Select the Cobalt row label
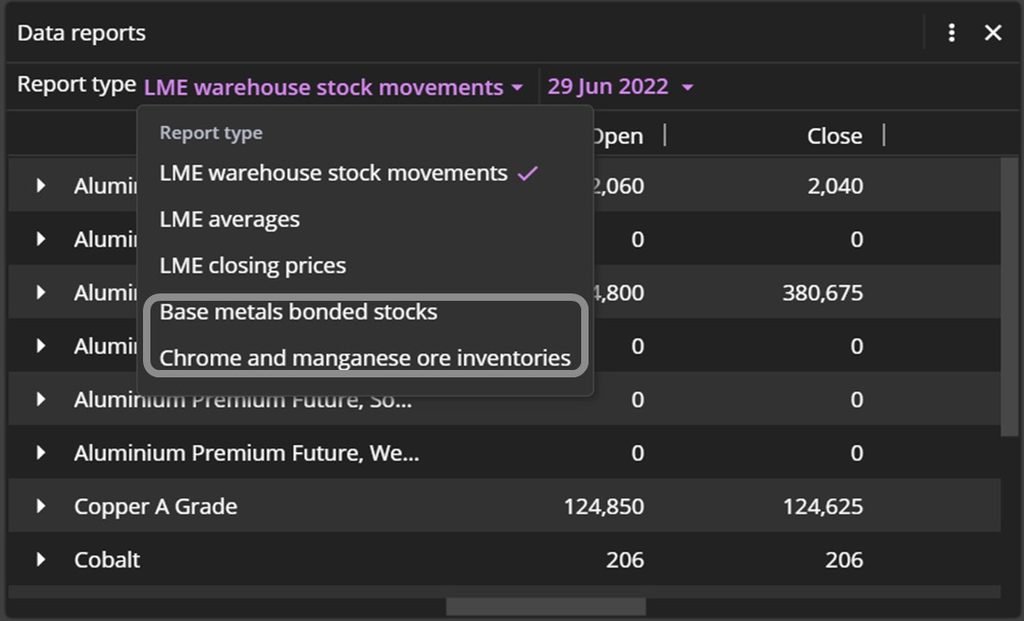 pyautogui.click(x=107, y=560)
